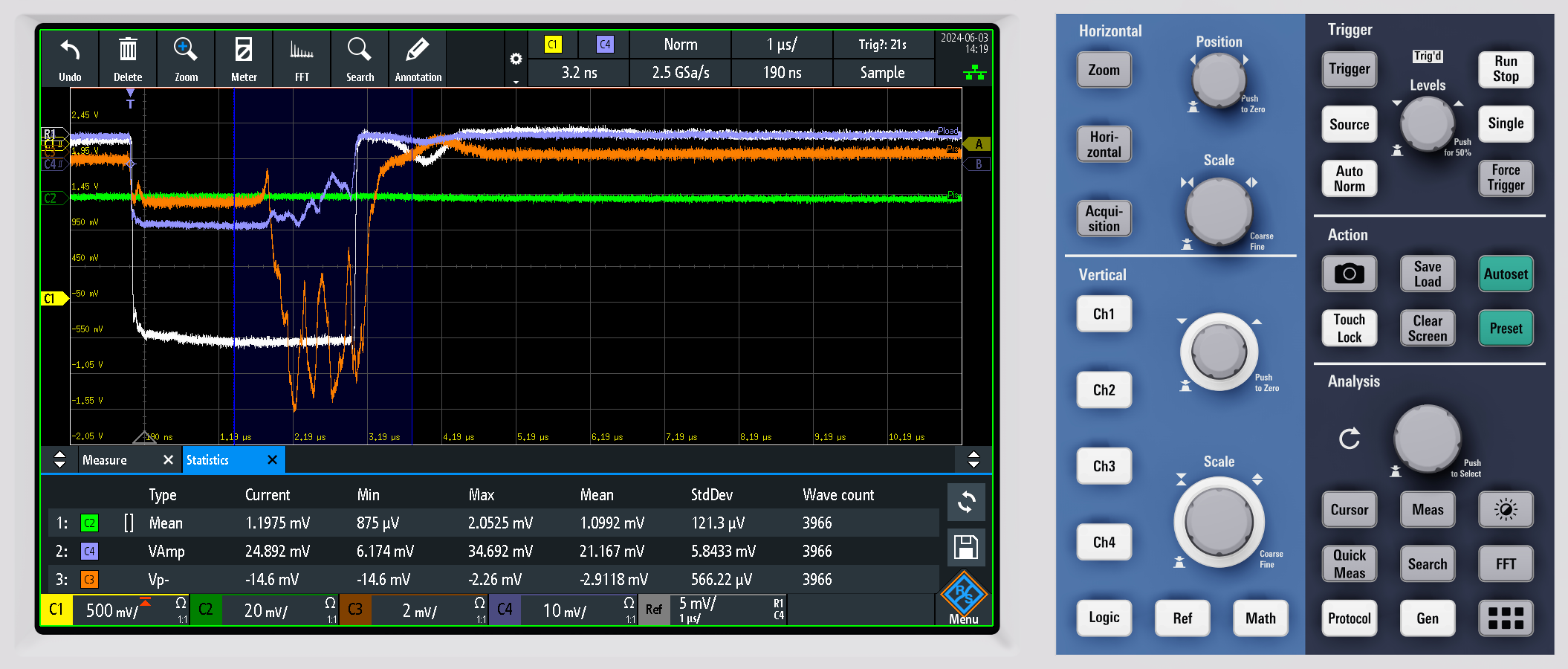Toggle Auto Norm trigger mode
1568x669 pixels.
pos(1349,179)
